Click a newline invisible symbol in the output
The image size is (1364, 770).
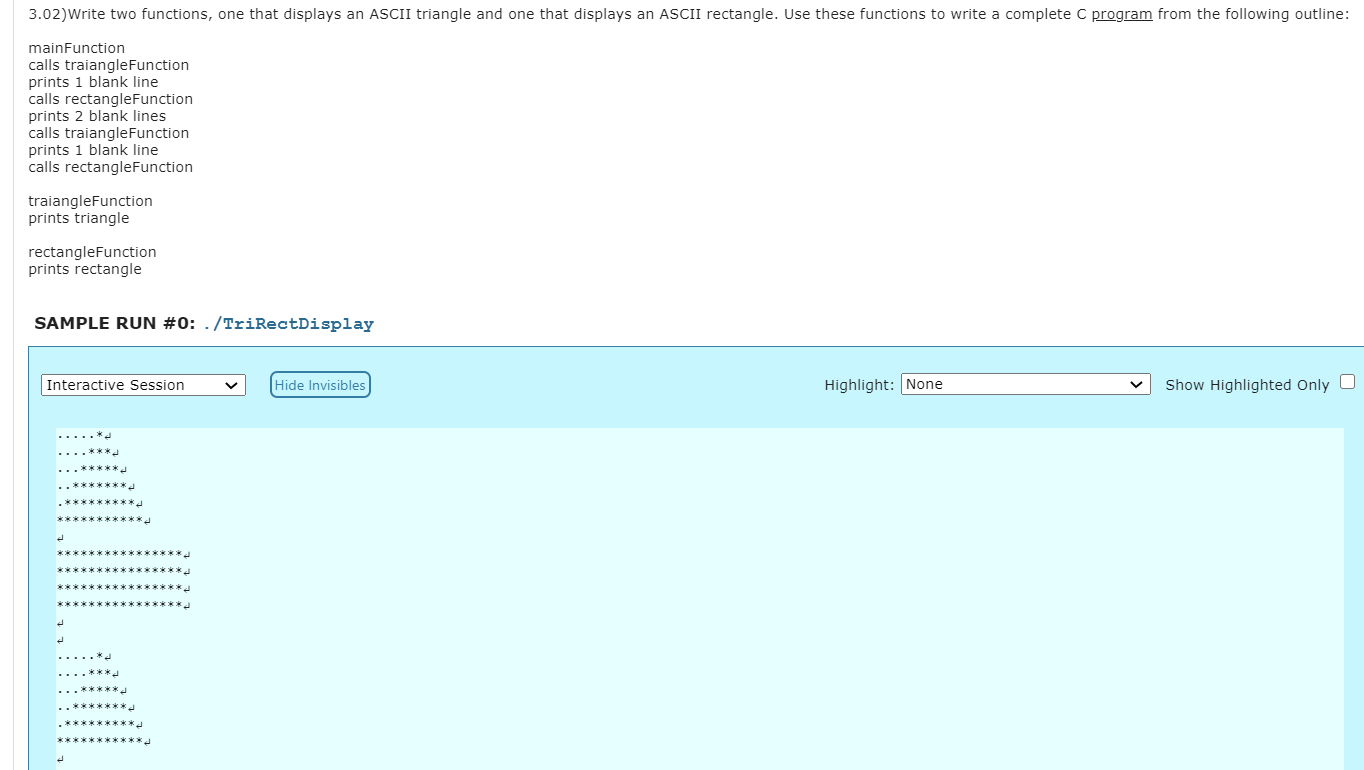coord(57,537)
